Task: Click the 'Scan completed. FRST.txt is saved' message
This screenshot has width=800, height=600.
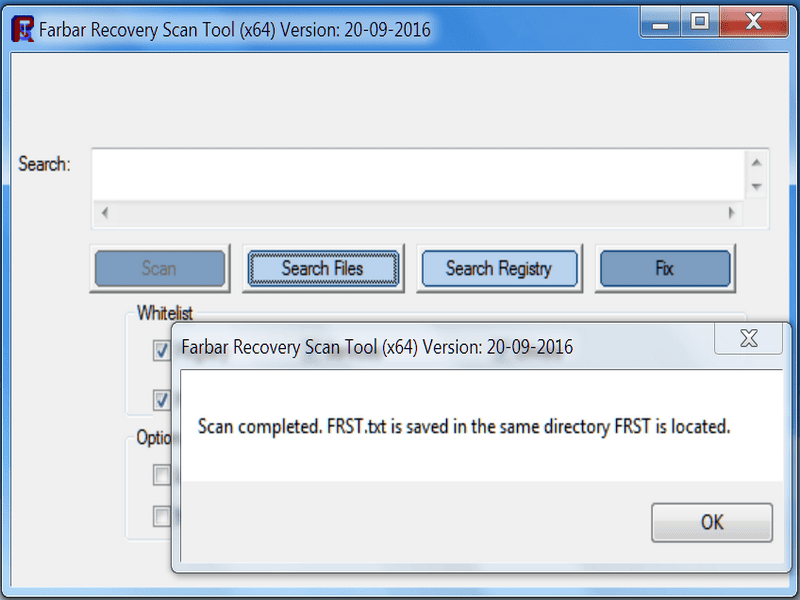Action: [x=464, y=427]
